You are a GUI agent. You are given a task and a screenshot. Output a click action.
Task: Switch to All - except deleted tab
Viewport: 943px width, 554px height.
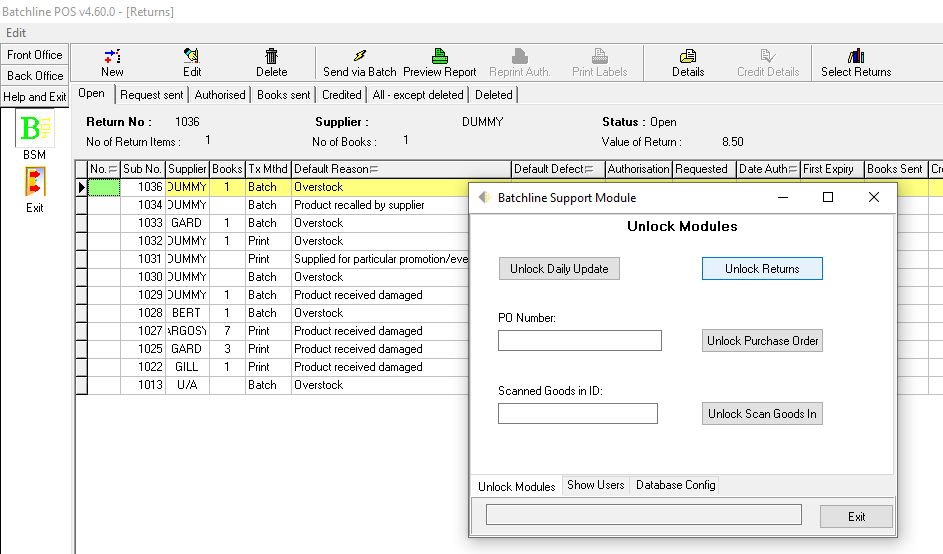coord(418,95)
